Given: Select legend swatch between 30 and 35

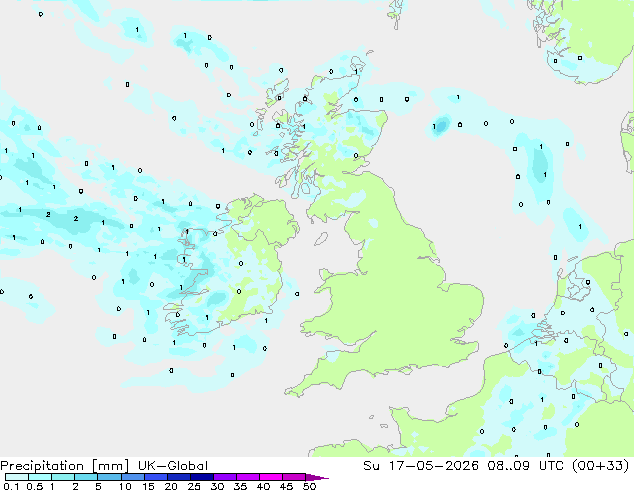Looking at the screenshot, I should [224, 477].
